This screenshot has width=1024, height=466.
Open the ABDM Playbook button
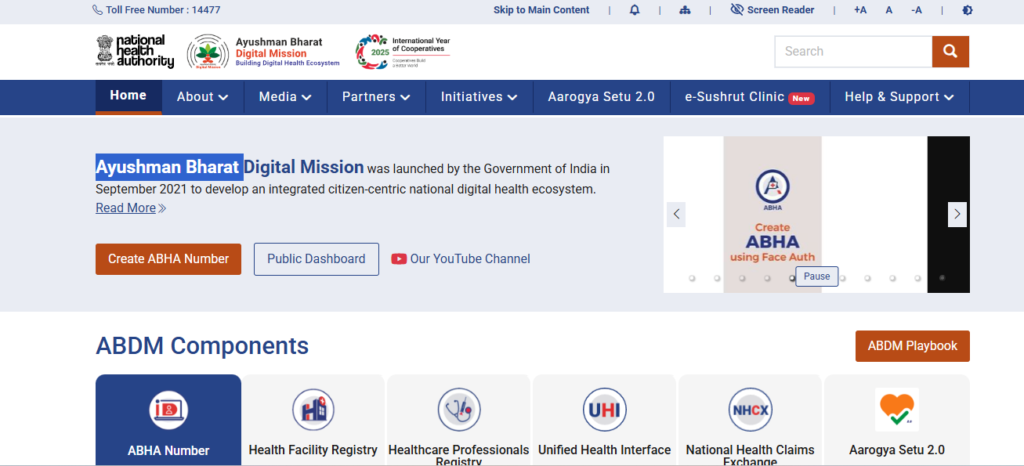(x=912, y=346)
